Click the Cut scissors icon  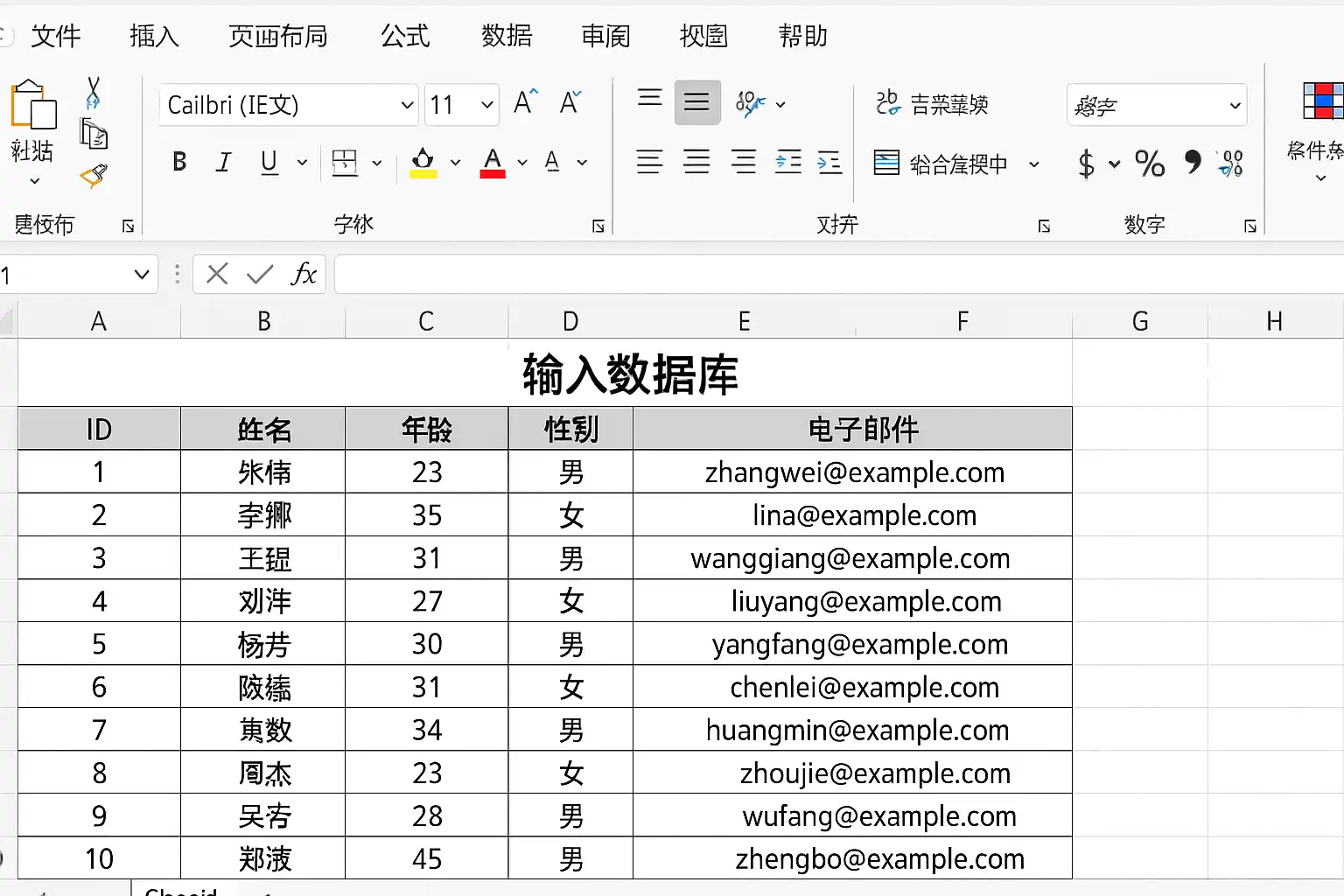click(94, 93)
